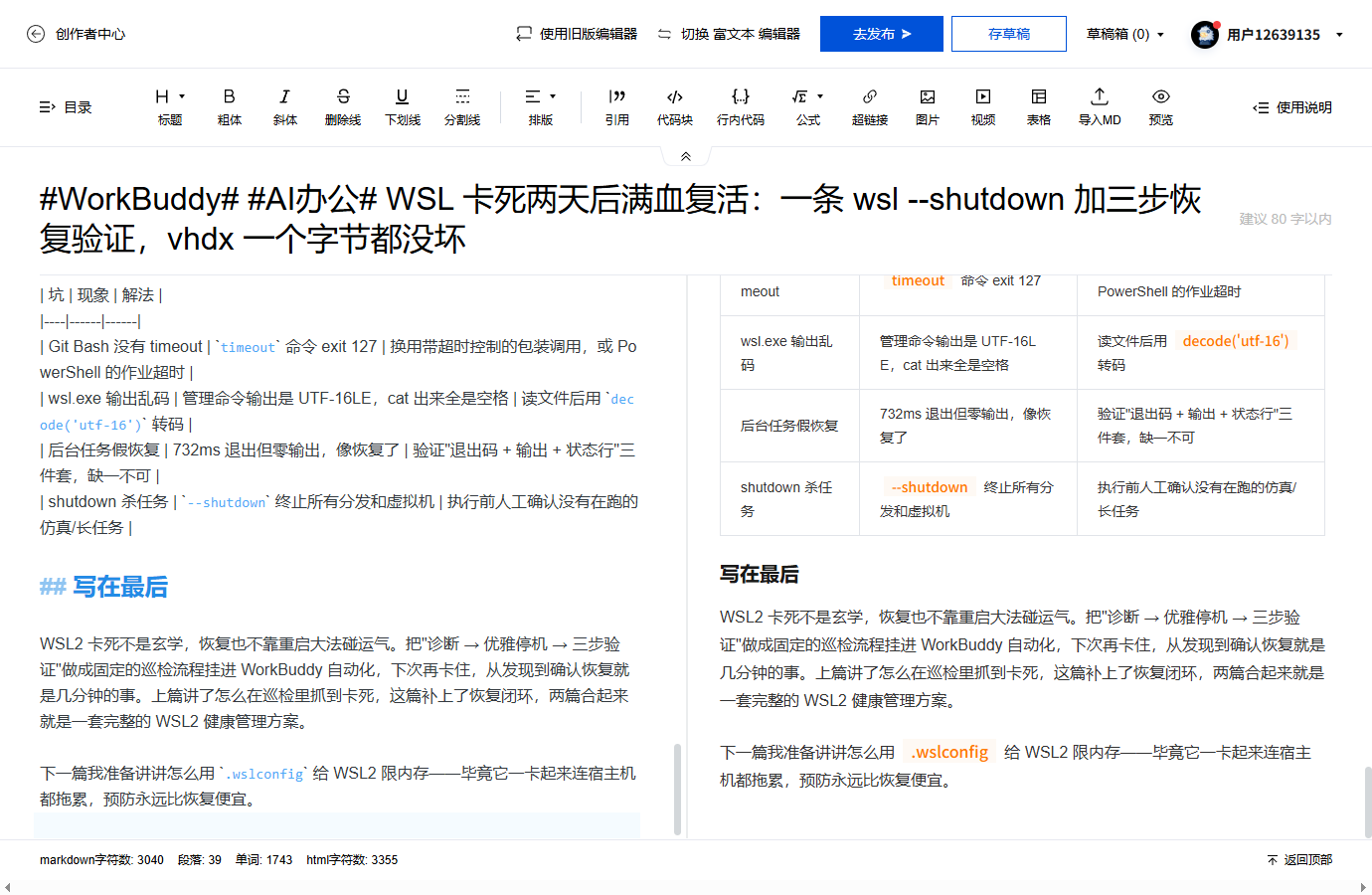Screen dimensions: 1372x895
Task: Click the '后台任务假恢复' preview table cell
Action: [789, 426]
